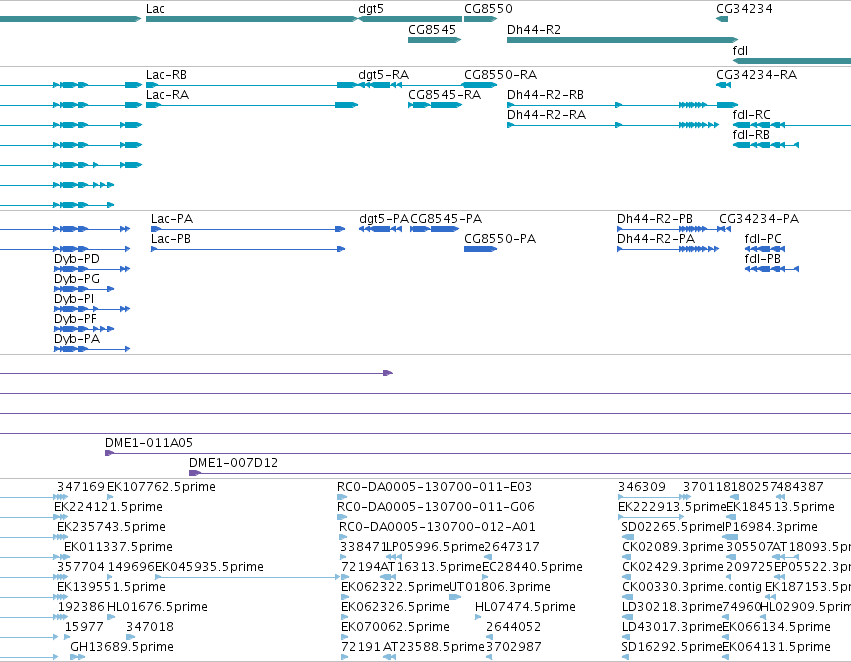Click the CK00330.3prime.contig label
The image size is (851, 662).
pos(692,587)
